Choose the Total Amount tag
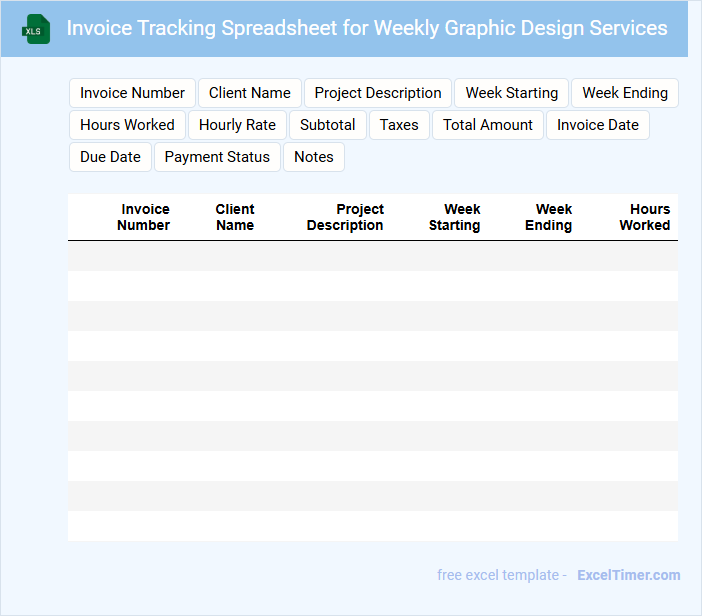This screenshot has width=702, height=616. coord(488,125)
